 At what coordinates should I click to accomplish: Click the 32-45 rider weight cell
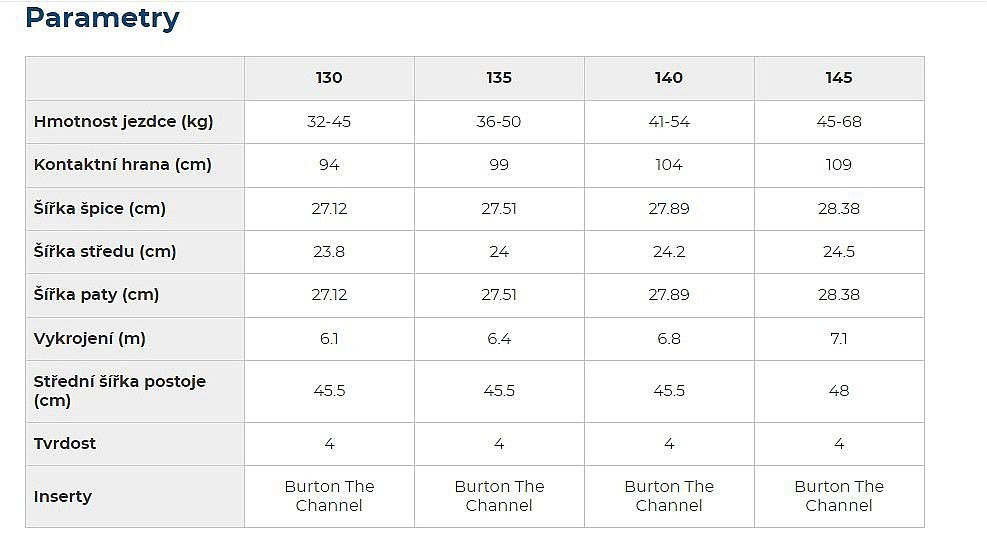pyautogui.click(x=329, y=121)
